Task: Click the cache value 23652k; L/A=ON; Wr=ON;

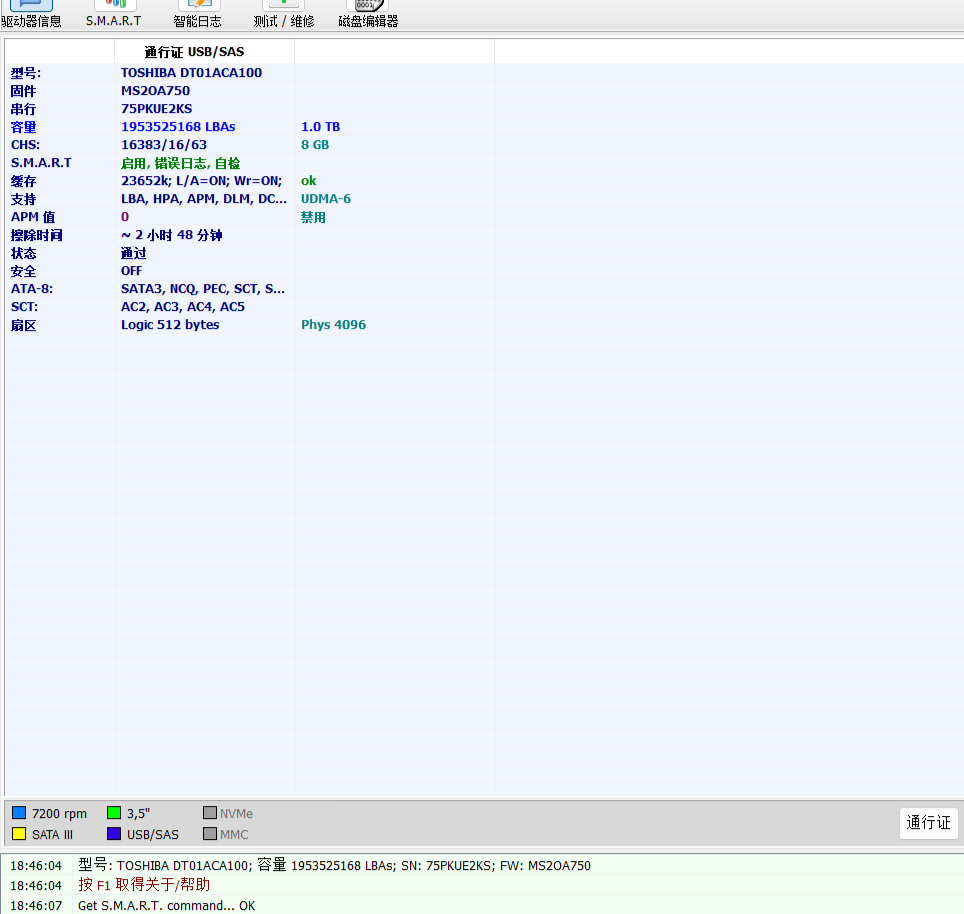Action: [202, 181]
